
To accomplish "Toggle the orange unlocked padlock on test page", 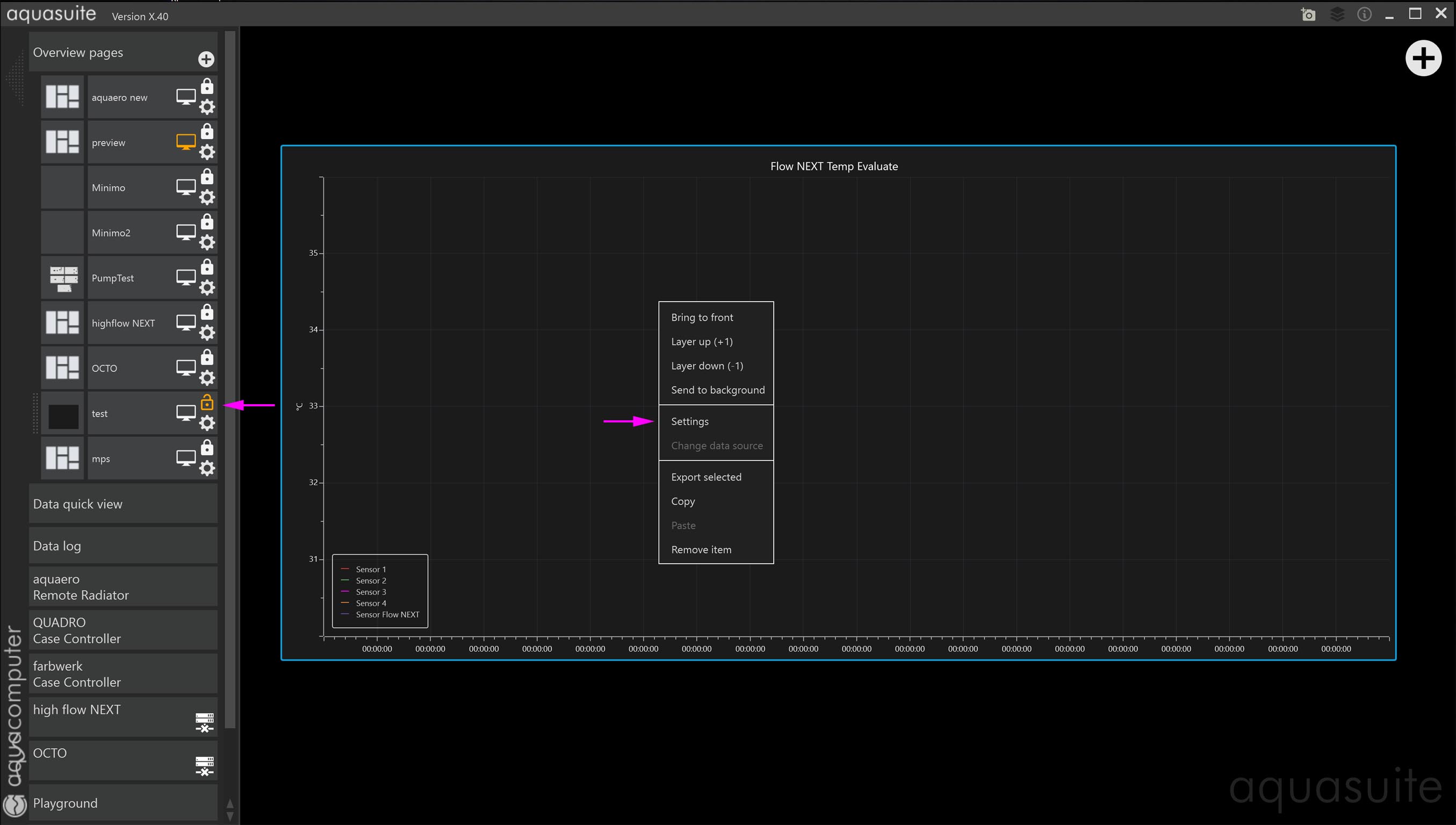I will pyautogui.click(x=207, y=403).
